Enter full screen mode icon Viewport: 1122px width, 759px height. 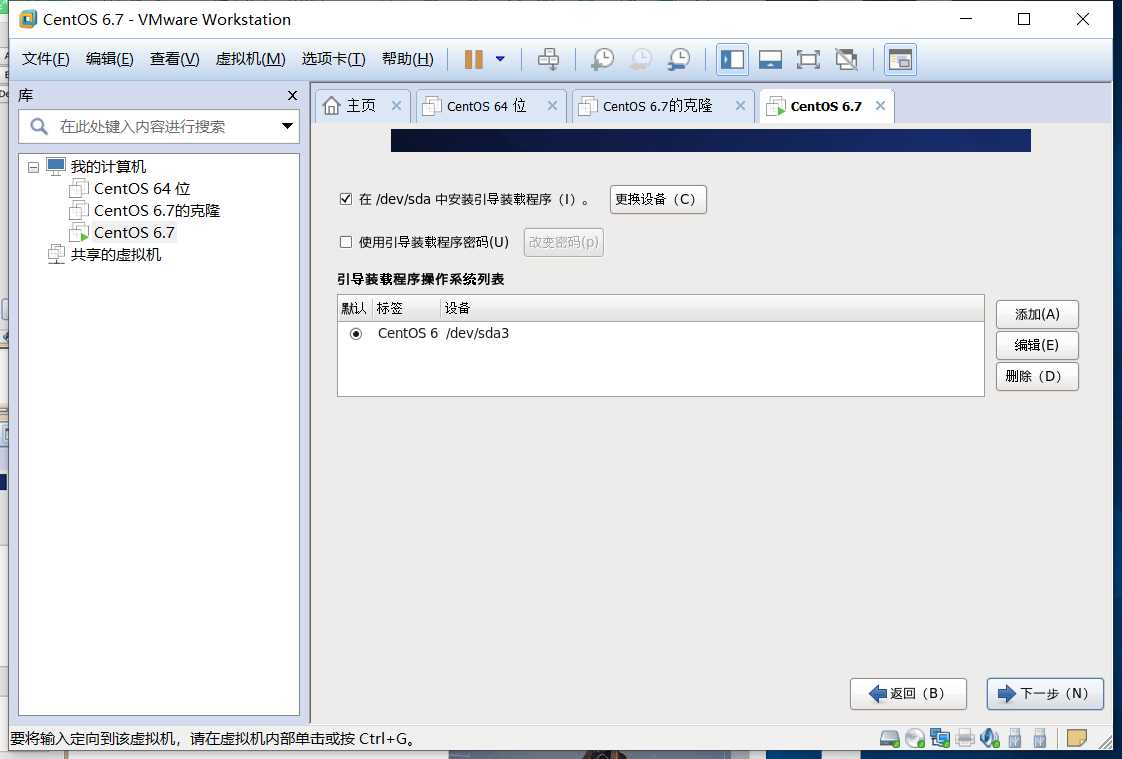(808, 59)
